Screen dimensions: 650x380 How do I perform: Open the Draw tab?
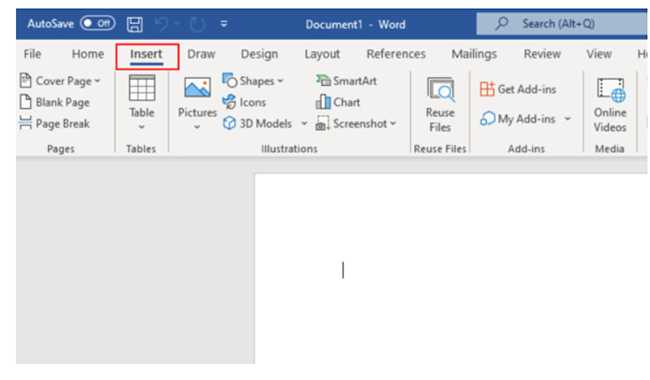point(201,54)
